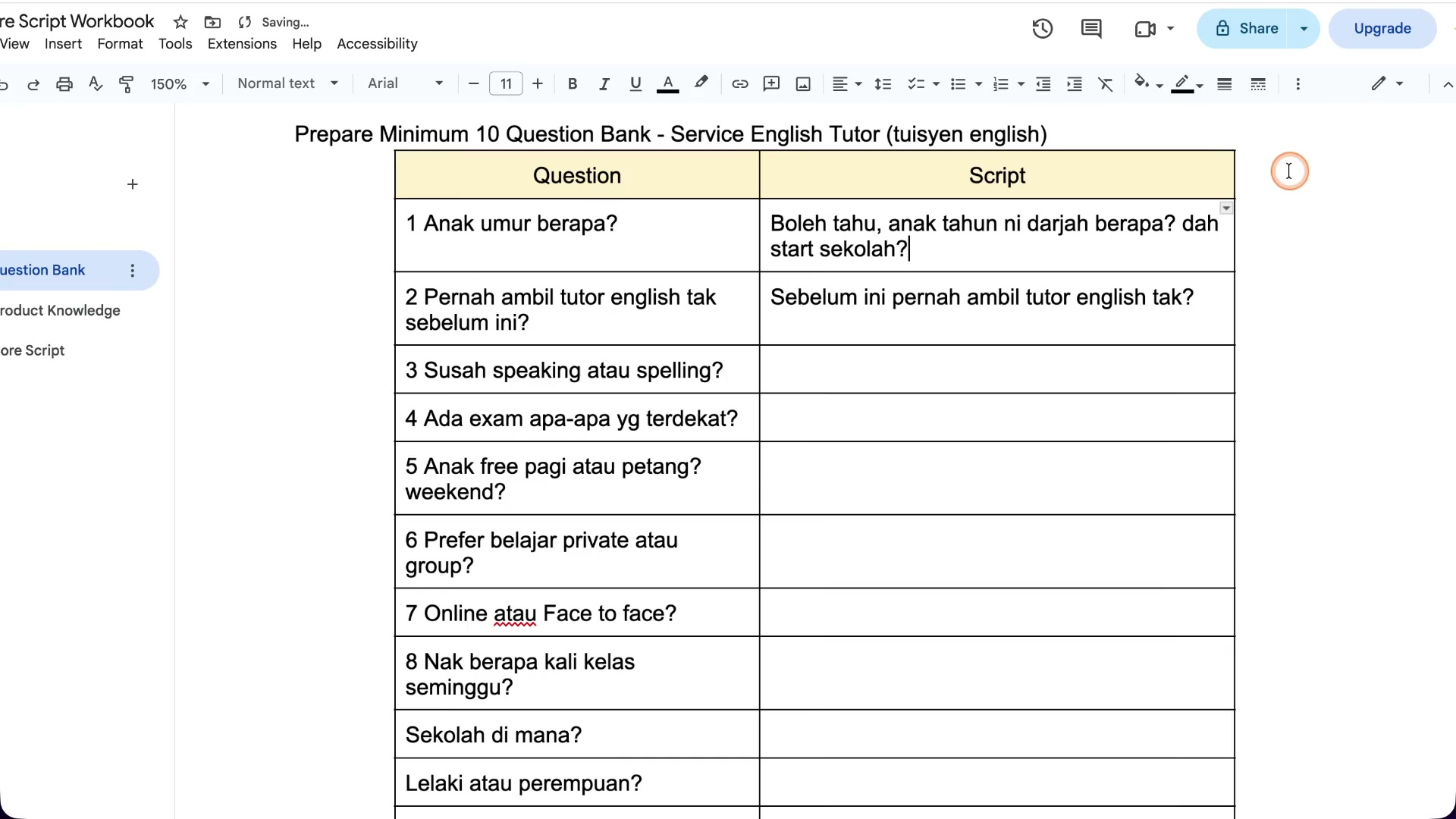The image size is (1456, 819).
Task: Open the Normal text style dropdown
Action: pyautogui.click(x=287, y=83)
